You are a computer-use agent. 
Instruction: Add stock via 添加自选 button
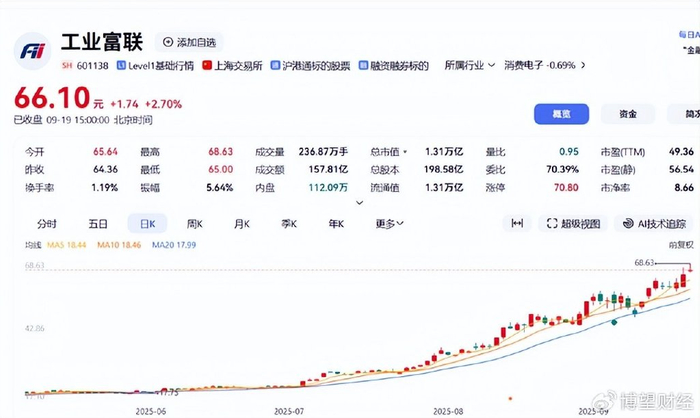pyautogui.click(x=189, y=42)
